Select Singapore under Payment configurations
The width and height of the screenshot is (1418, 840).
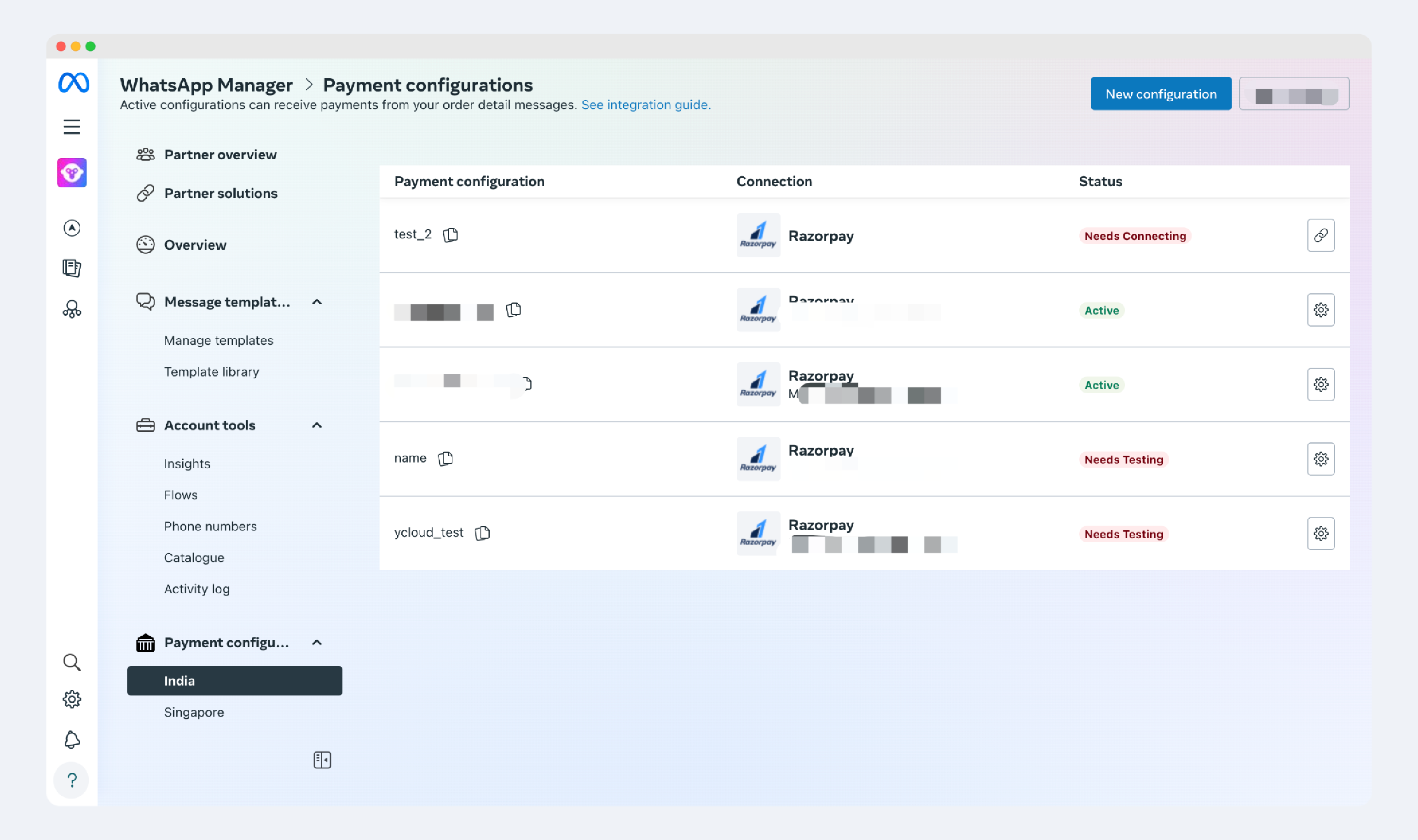193,712
